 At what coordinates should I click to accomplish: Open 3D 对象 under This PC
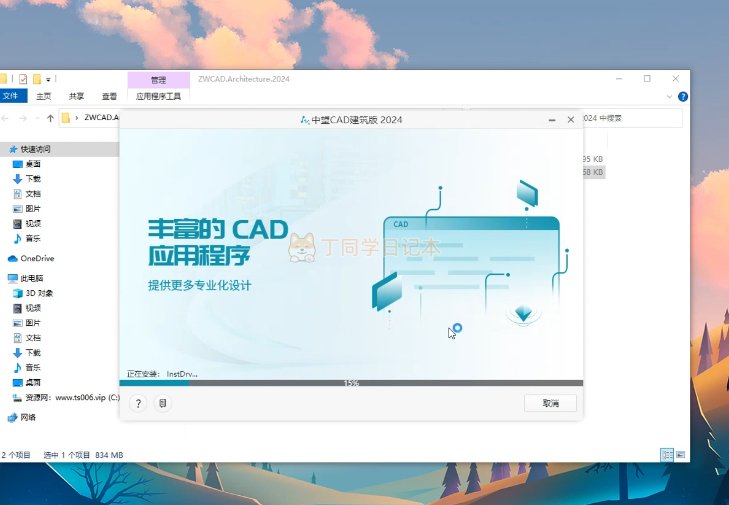pos(33,293)
